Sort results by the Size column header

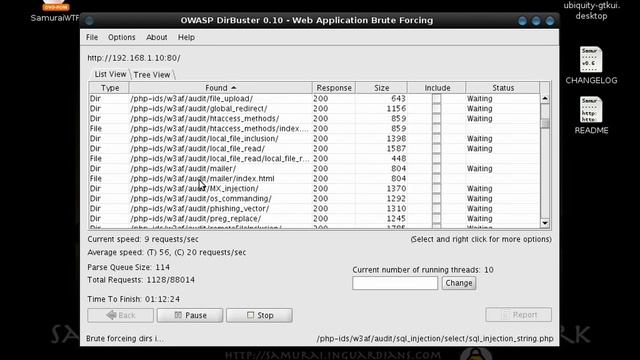(381, 88)
